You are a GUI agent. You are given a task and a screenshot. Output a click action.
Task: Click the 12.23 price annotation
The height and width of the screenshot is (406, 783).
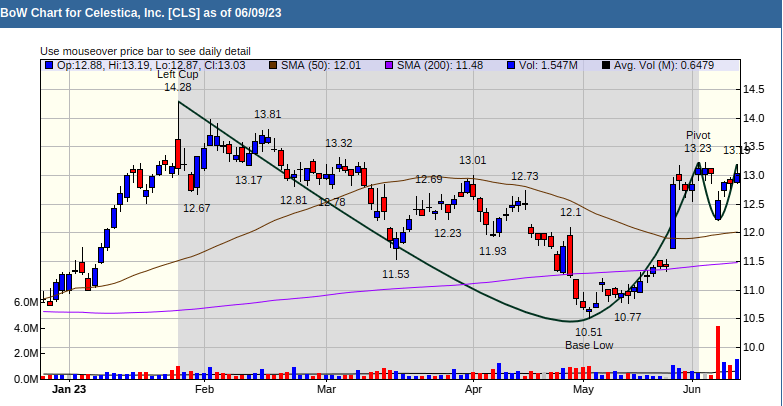(x=447, y=233)
